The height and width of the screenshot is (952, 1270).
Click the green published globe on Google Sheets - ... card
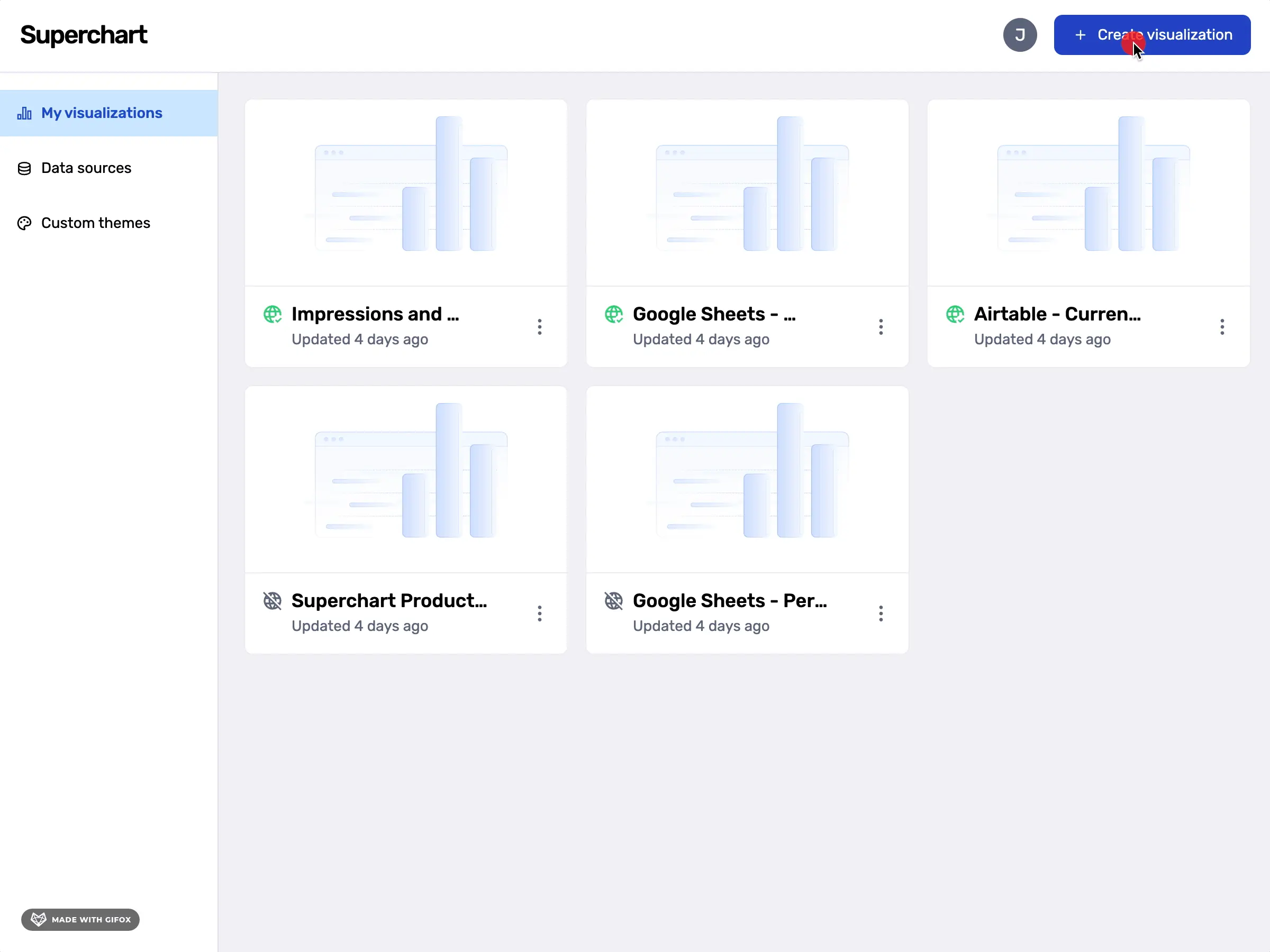click(614, 315)
